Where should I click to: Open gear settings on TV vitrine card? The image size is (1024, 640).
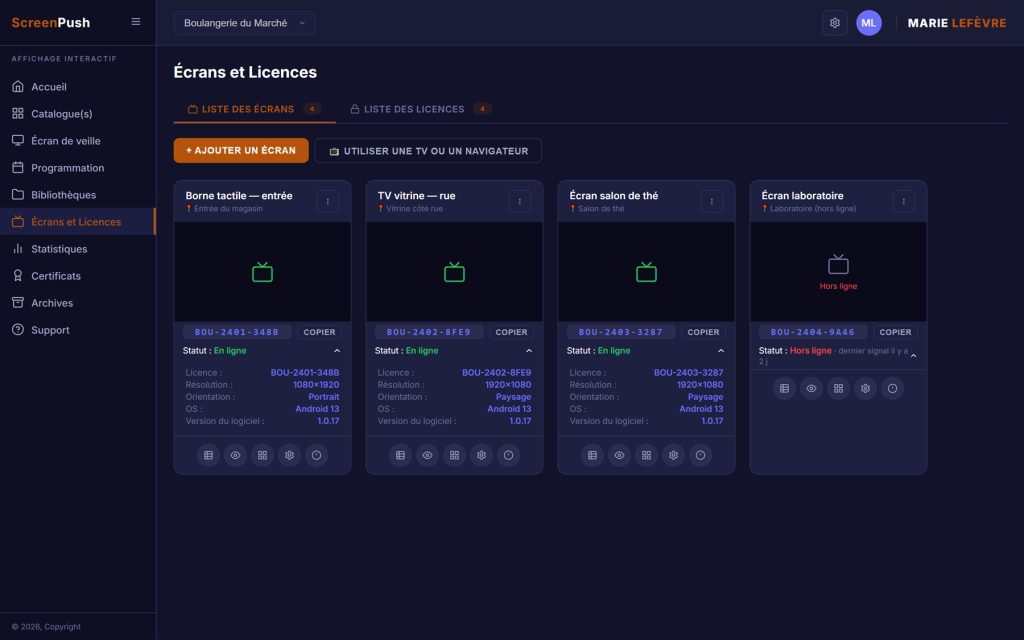click(x=481, y=455)
